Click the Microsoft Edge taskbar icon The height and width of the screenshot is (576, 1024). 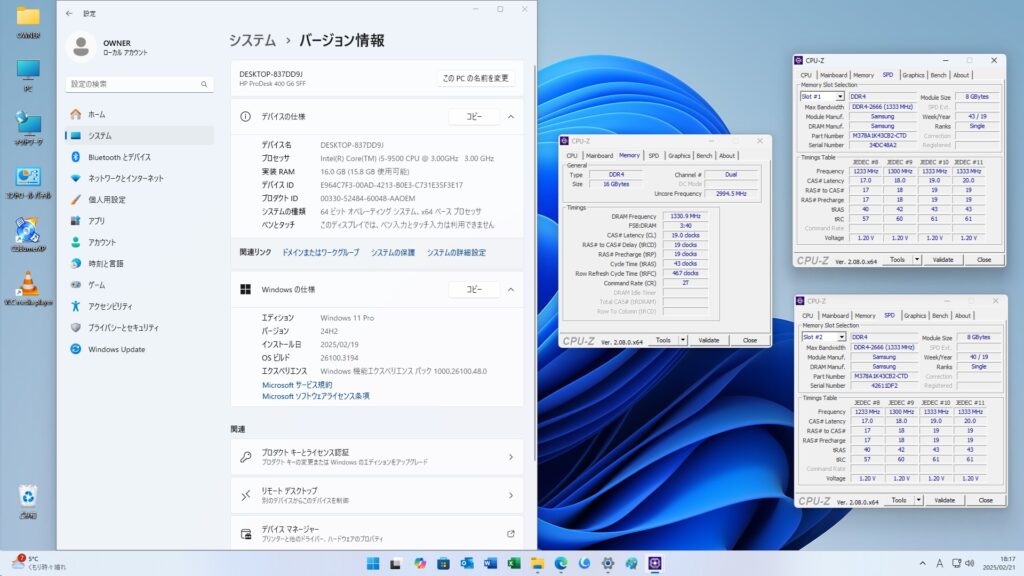tap(561, 564)
